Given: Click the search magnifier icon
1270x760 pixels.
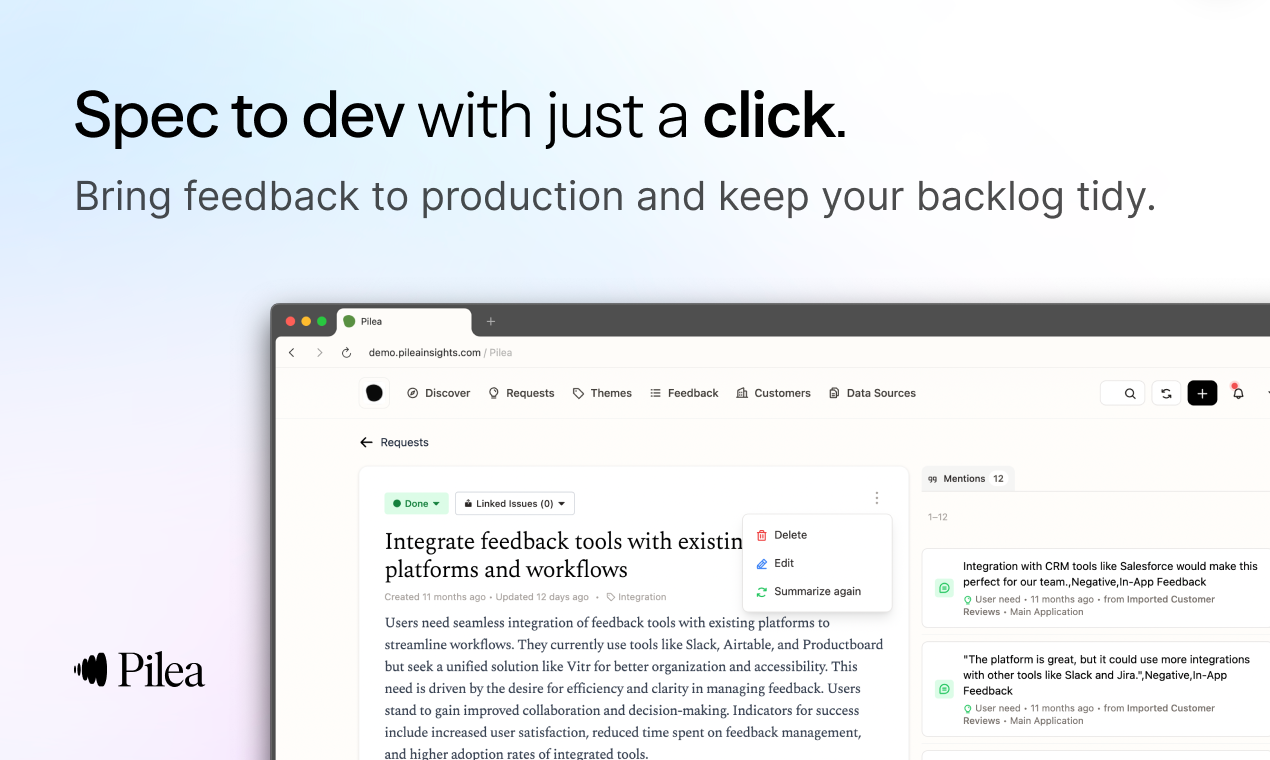Looking at the screenshot, I should pos(1130,394).
